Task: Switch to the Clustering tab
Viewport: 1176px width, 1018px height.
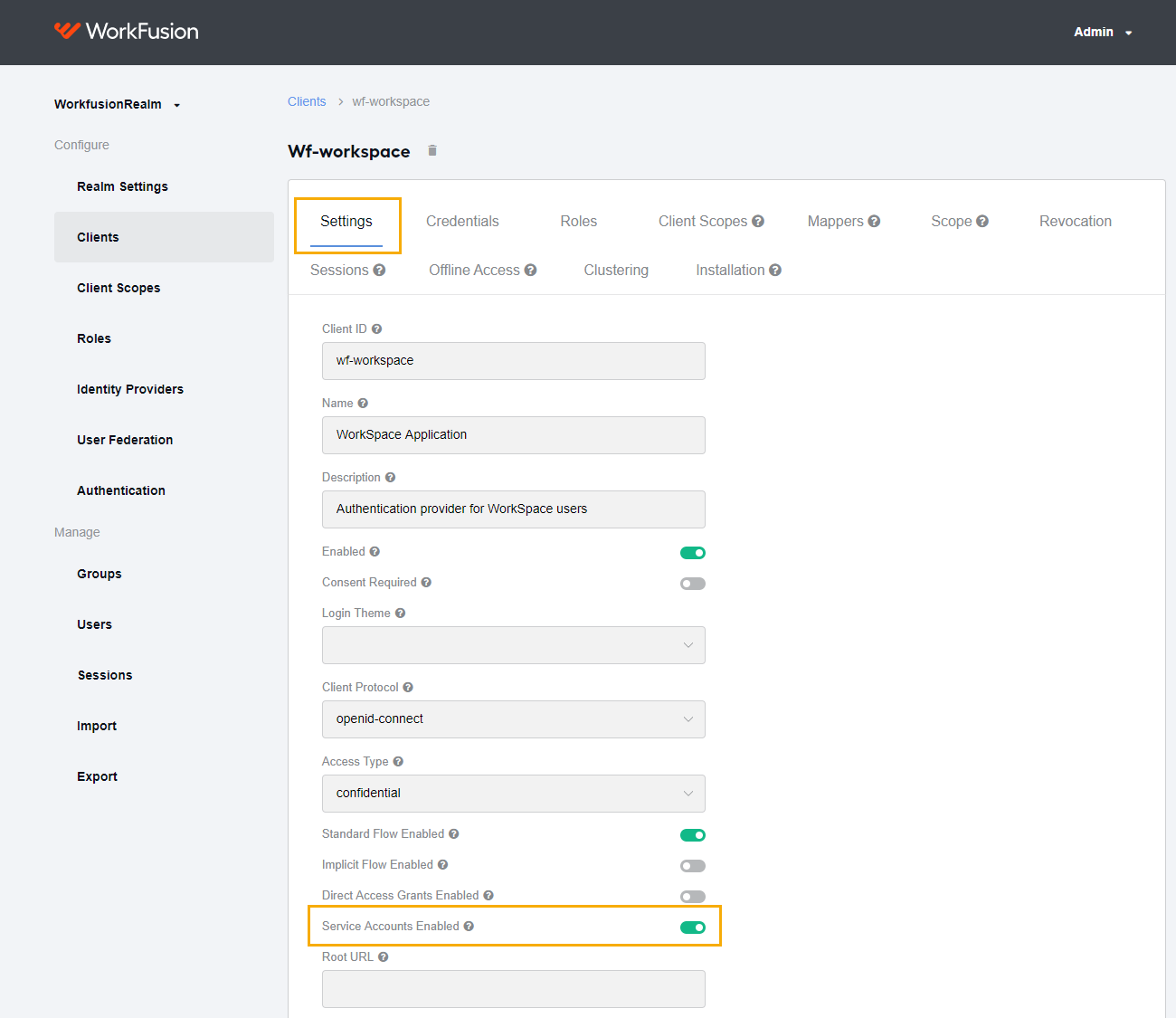Action: coord(616,271)
